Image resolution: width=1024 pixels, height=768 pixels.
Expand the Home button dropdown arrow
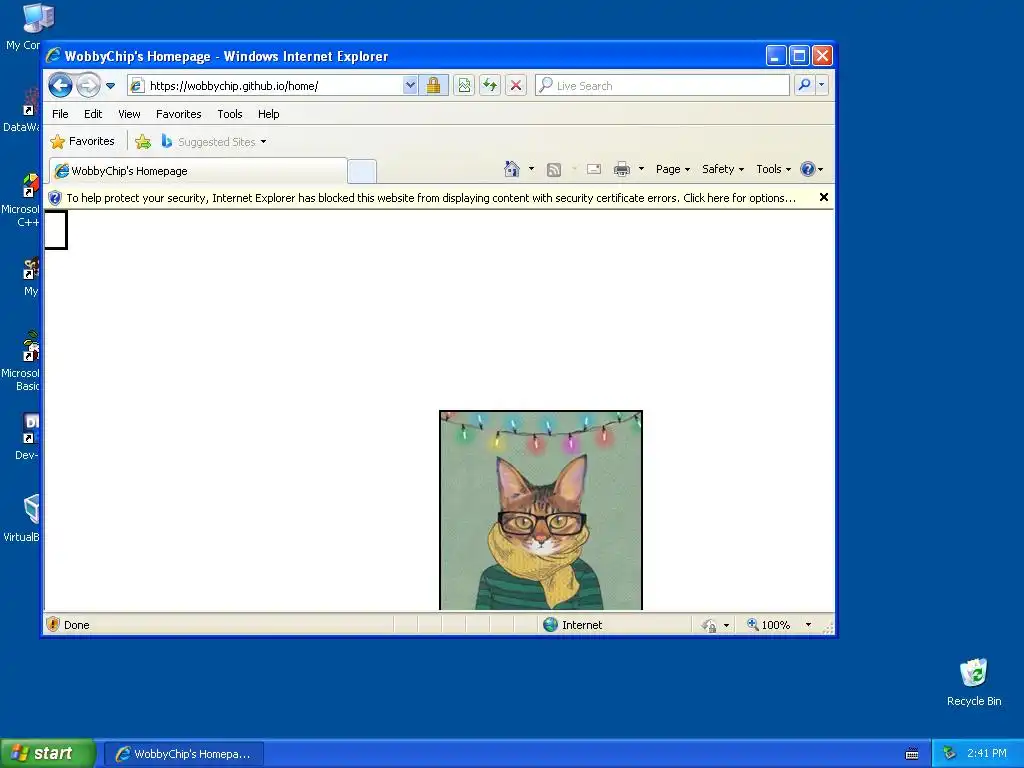pos(531,169)
